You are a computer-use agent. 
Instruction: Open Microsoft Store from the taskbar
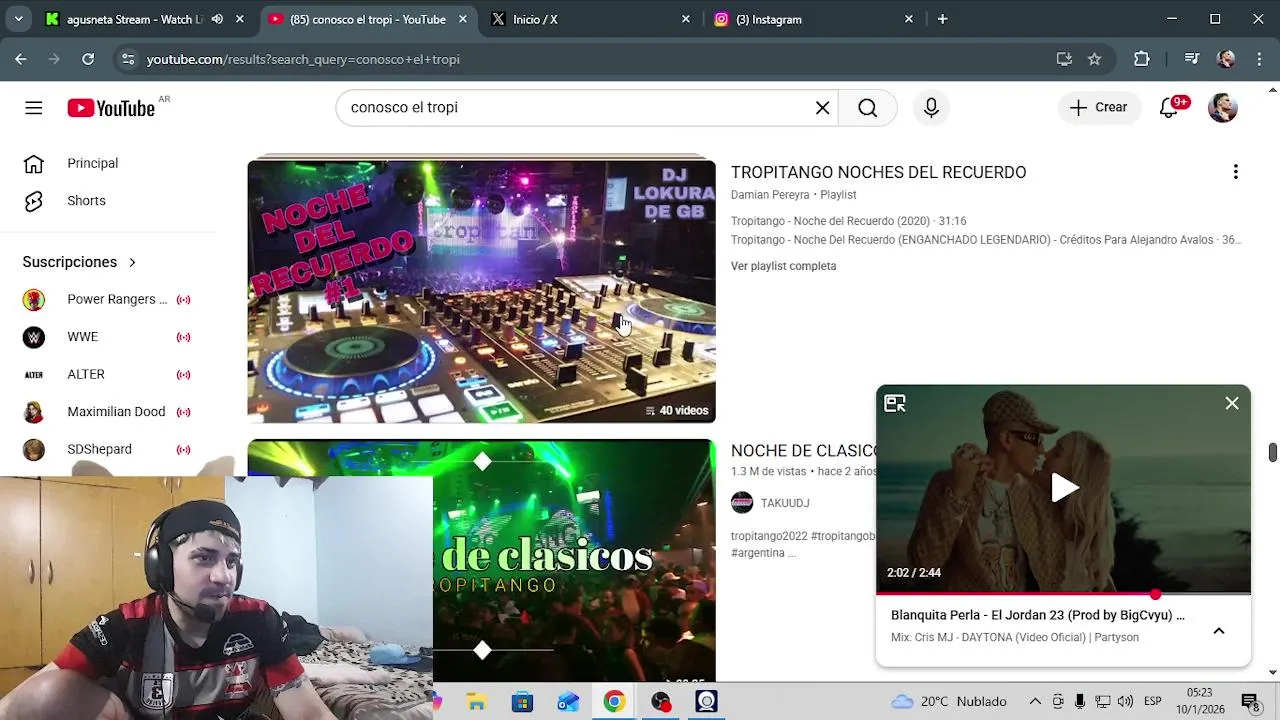(x=522, y=702)
